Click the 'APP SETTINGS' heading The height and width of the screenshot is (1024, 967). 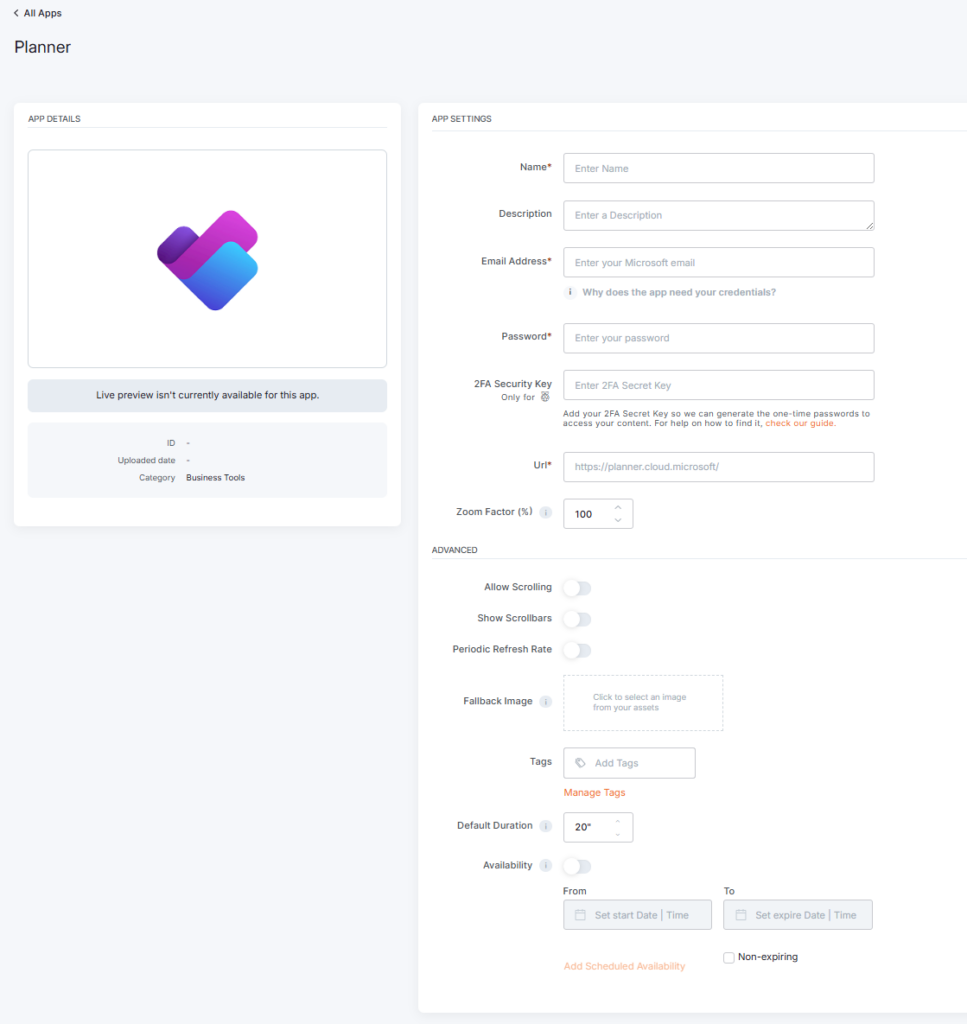[x=462, y=119]
